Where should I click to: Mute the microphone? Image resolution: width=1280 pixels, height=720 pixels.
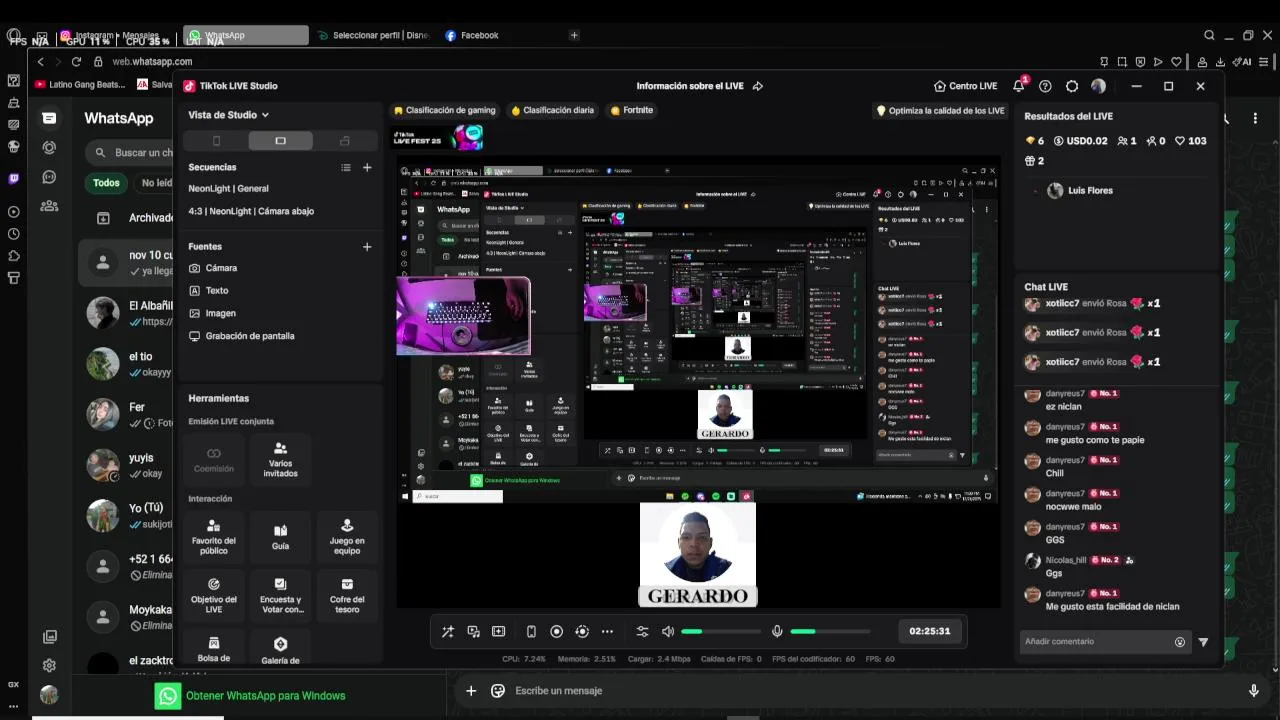point(777,631)
